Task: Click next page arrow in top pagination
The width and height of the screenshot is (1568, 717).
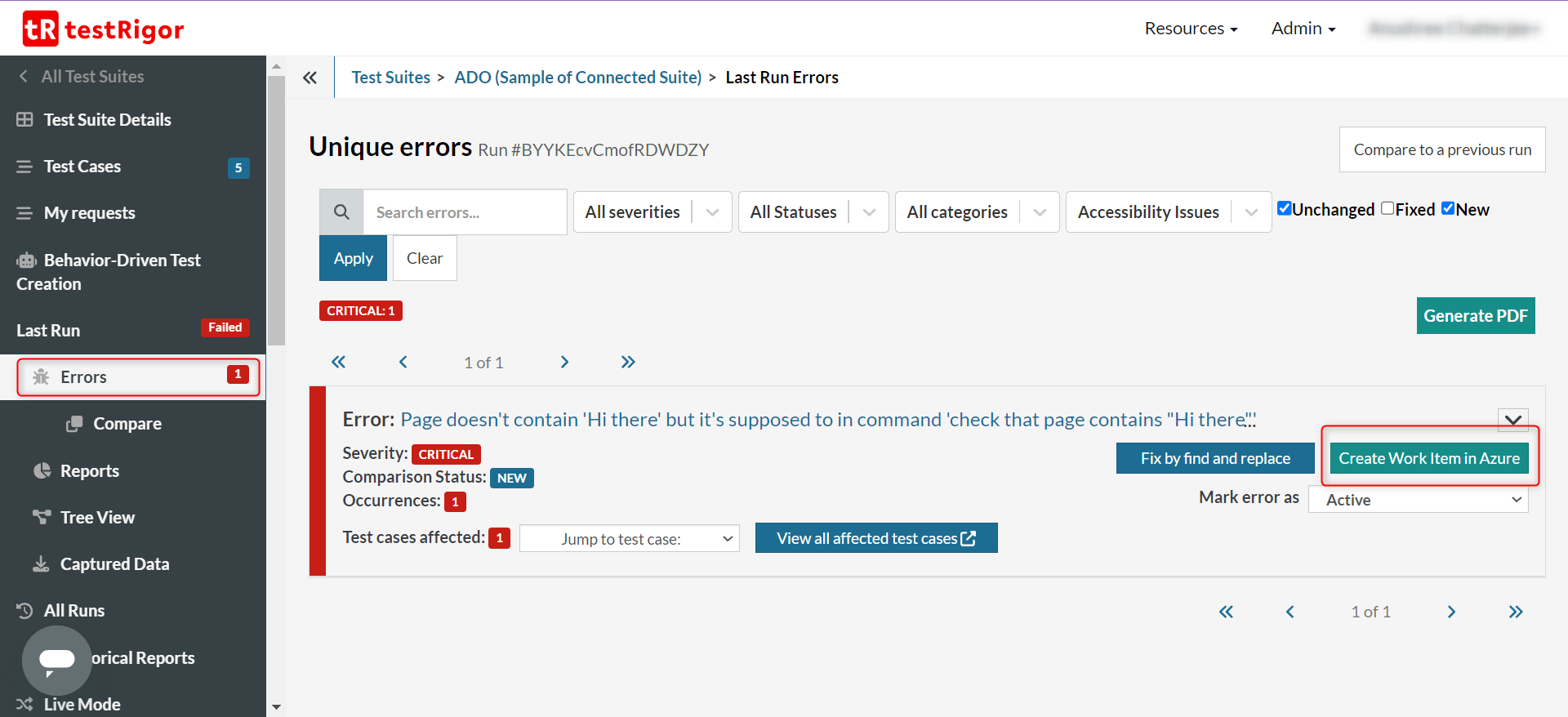Action: point(564,362)
